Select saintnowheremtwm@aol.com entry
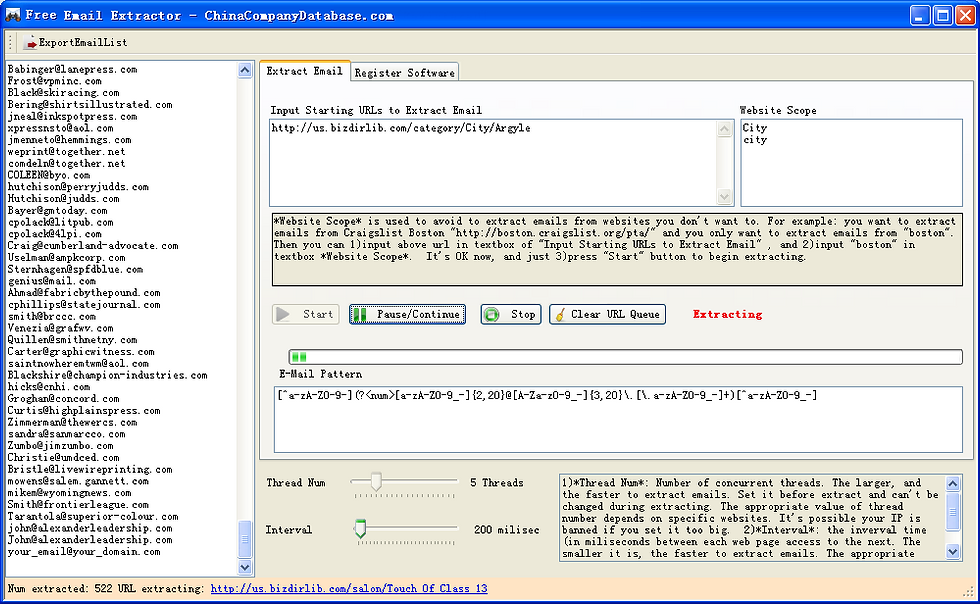Image resolution: width=980 pixels, height=604 pixels. point(78,364)
